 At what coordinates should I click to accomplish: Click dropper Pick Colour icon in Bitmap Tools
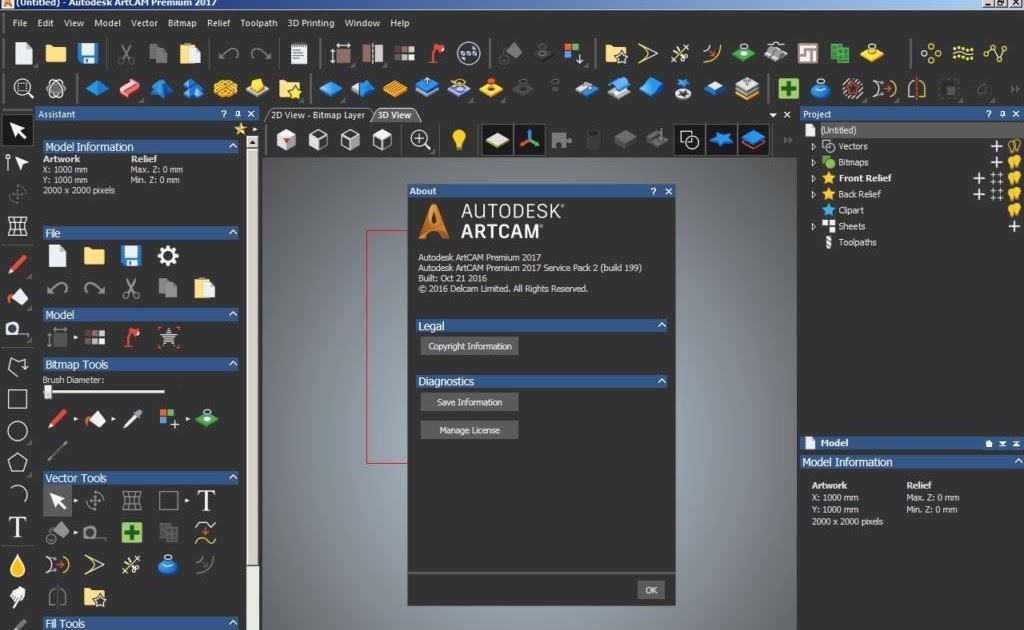133,418
